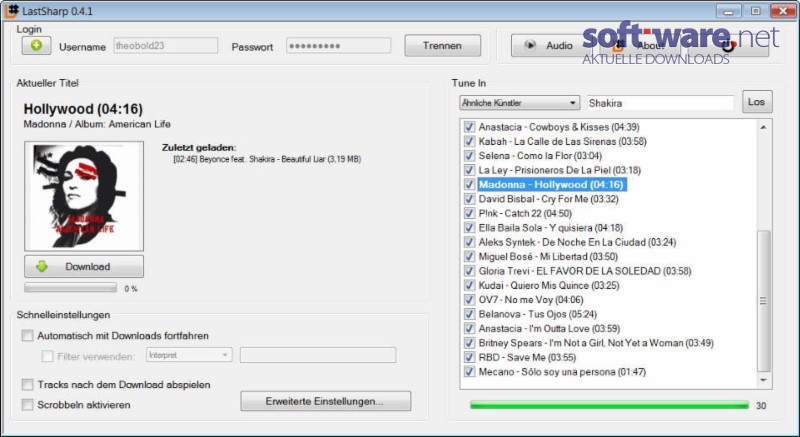This screenshot has height=437, width=800.
Task: Select Britney Spears - I'm Not a Girl track
Action: tap(596, 343)
